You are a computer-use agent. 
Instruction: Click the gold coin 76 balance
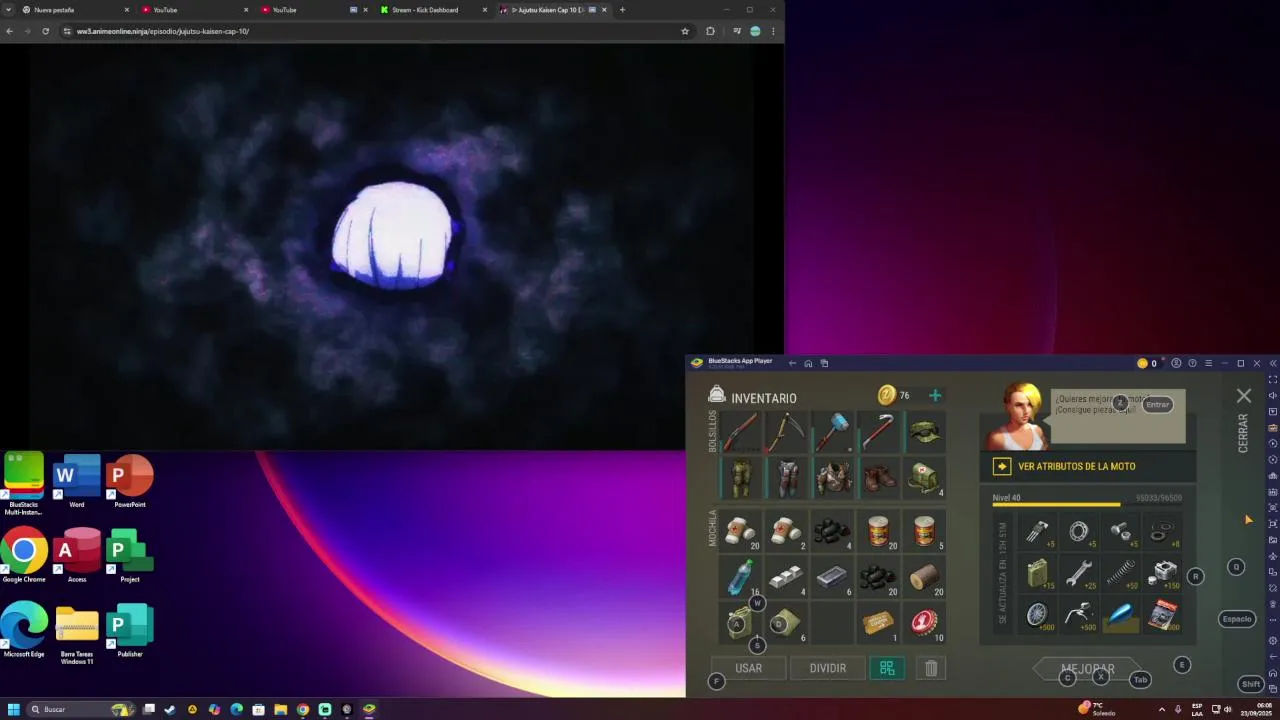point(894,395)
